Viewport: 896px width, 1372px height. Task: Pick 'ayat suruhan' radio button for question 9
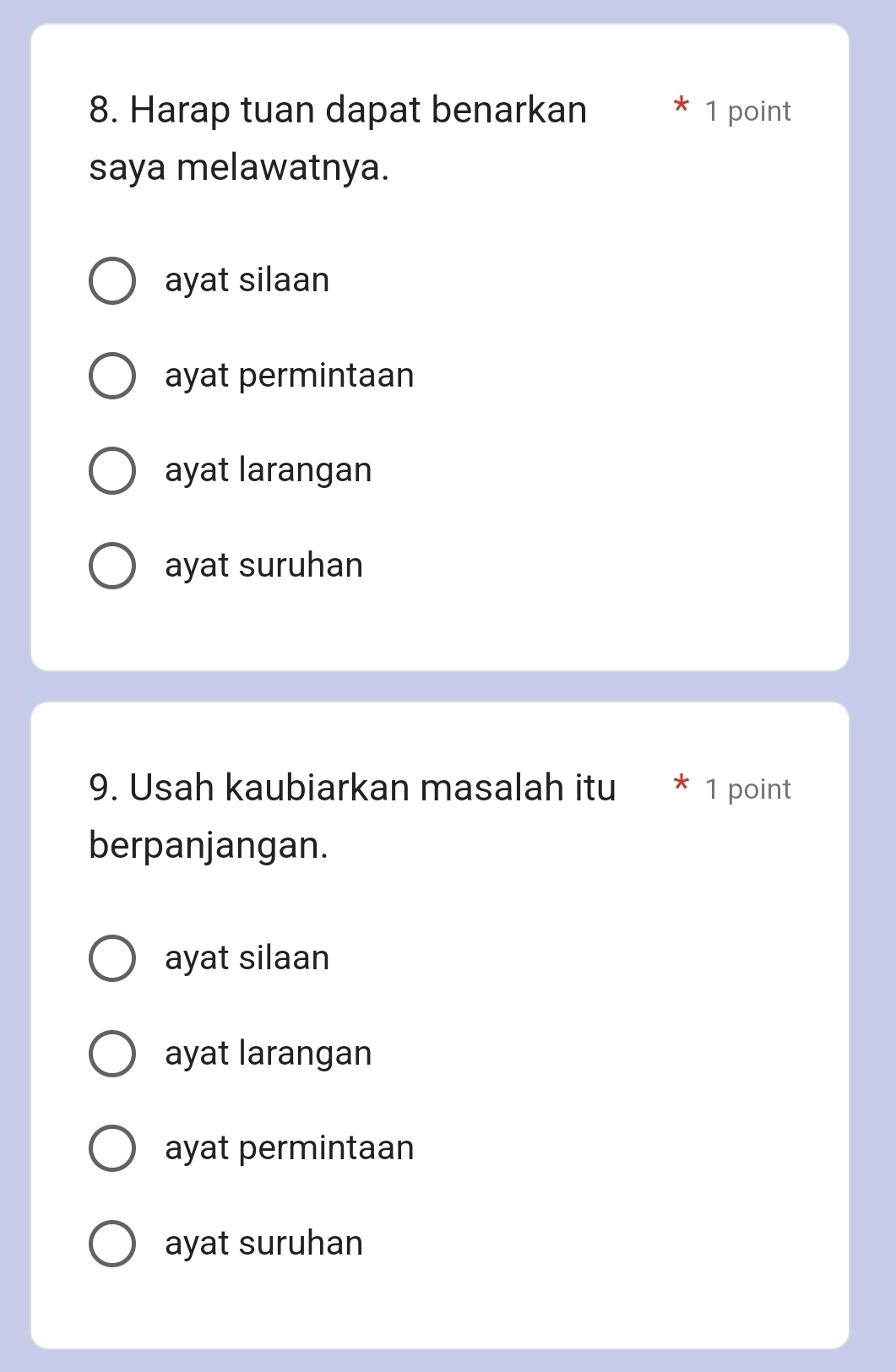click(x=111, y=1244)
